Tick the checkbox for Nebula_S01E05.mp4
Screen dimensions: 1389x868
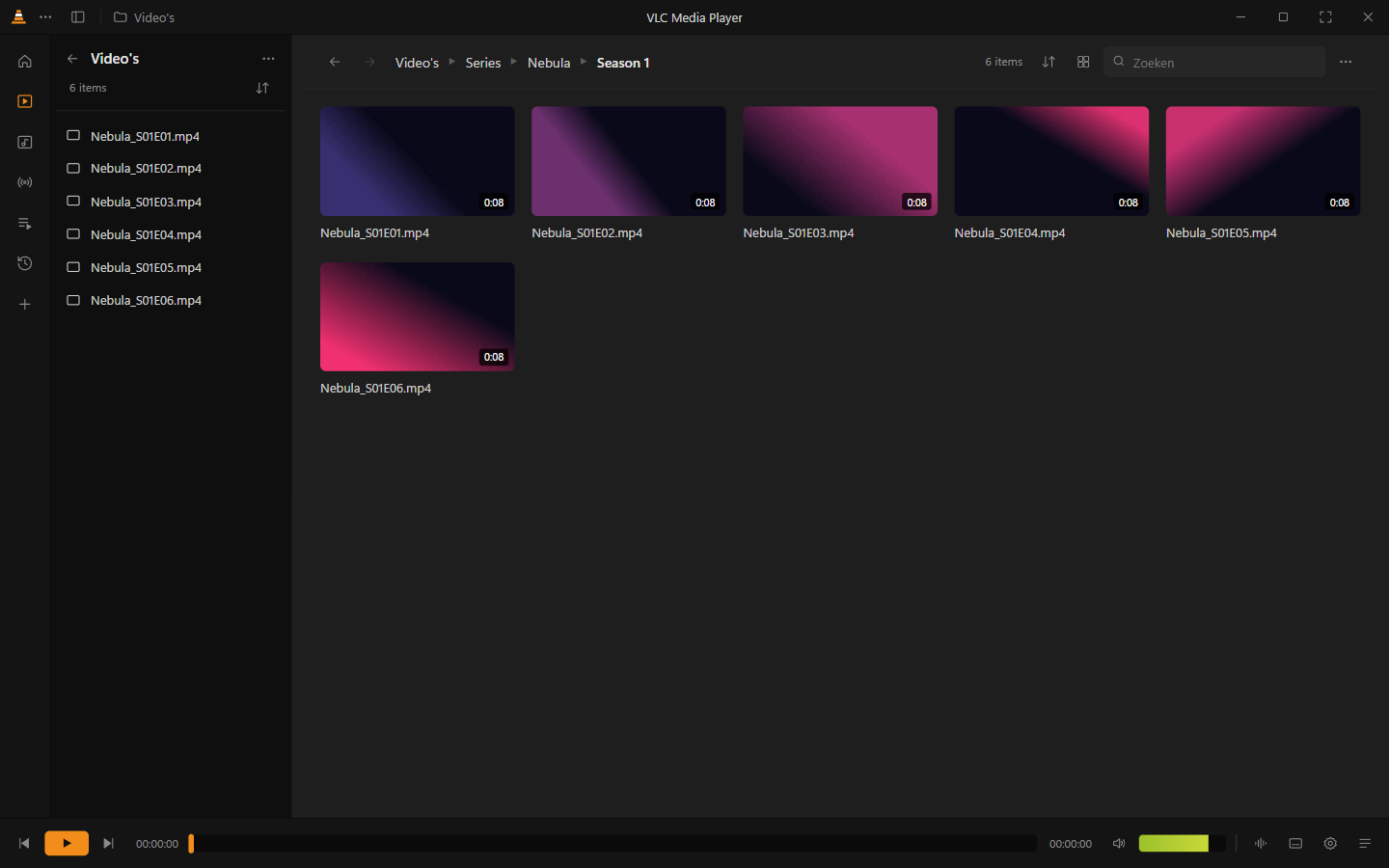tap(73, 266)
